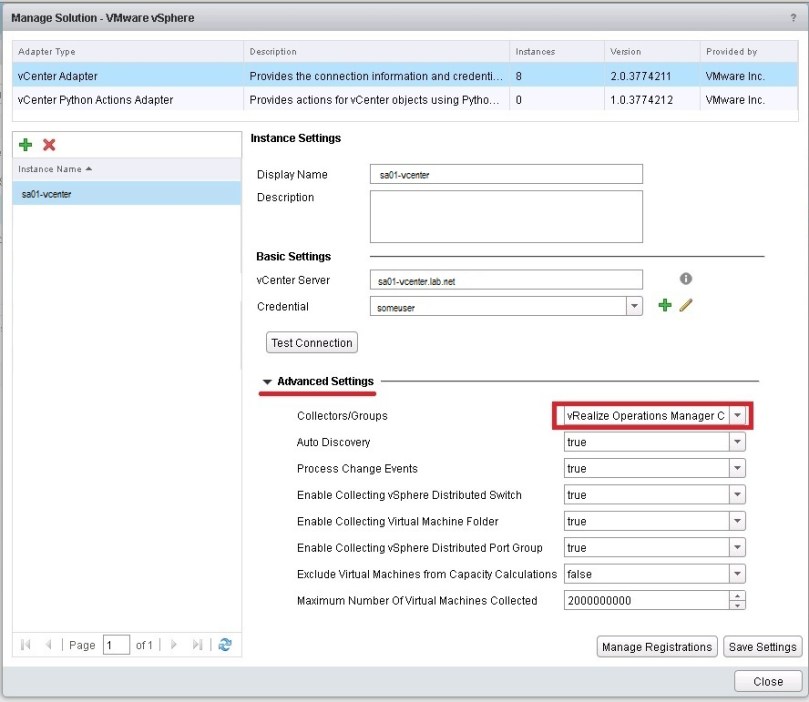This screenshot has width=809, height=702.
Task: Click the green plus add instance icon
Action: point(26,145)
